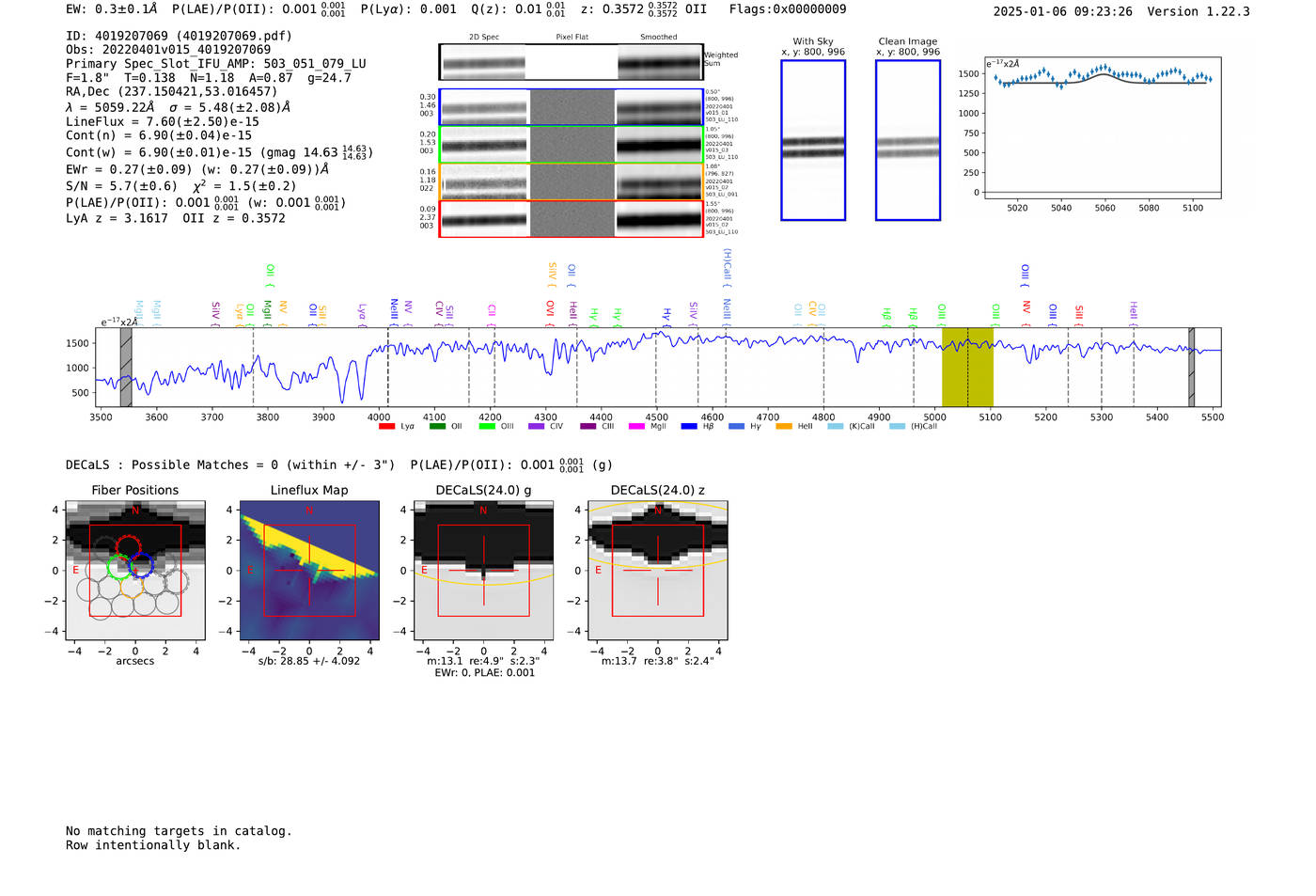Open the With Sky cutout image
1316x896 pixels.
pyautogui.click(x=813, y=140)
